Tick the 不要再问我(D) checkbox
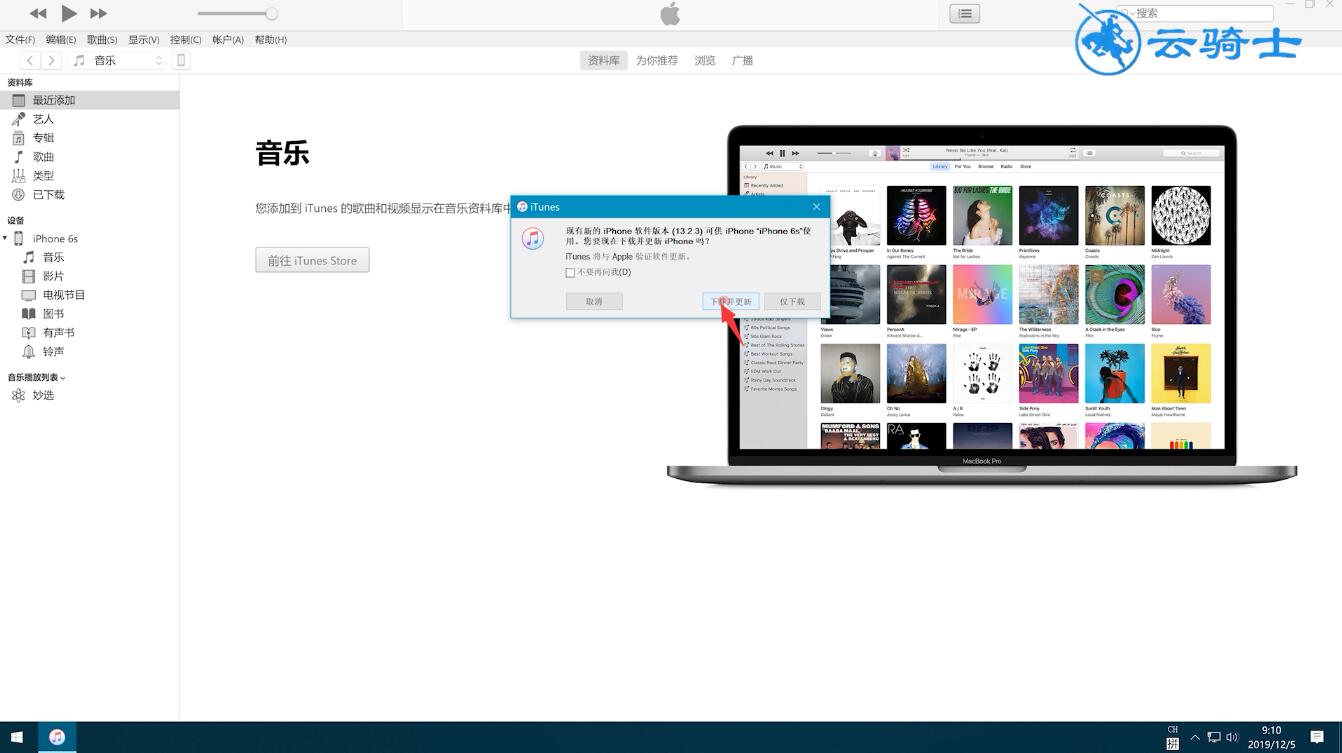The image size is (1342, 753). [570, 273]
